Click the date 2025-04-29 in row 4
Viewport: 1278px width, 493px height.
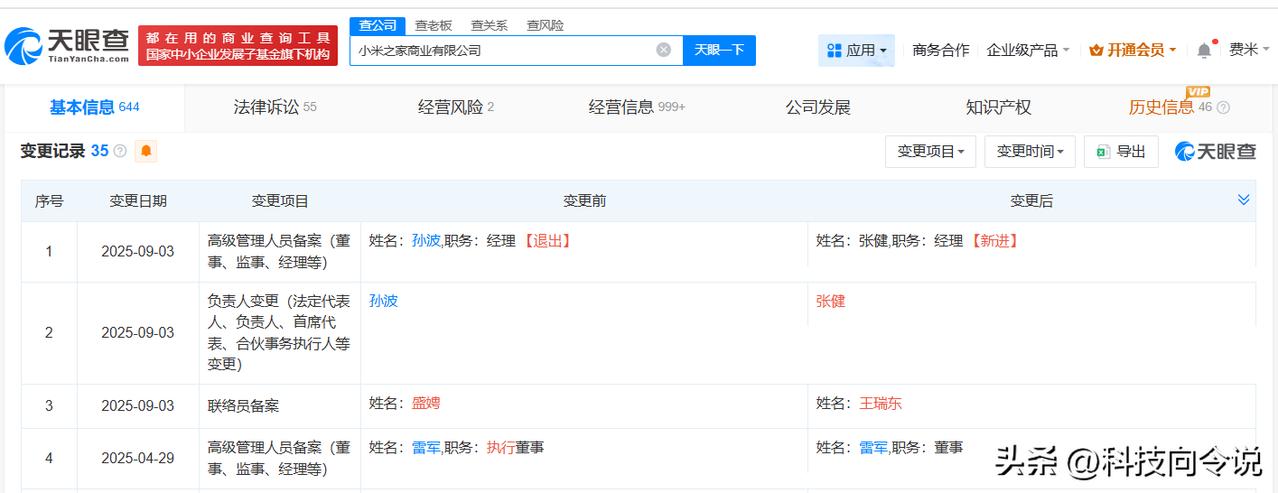138,458
